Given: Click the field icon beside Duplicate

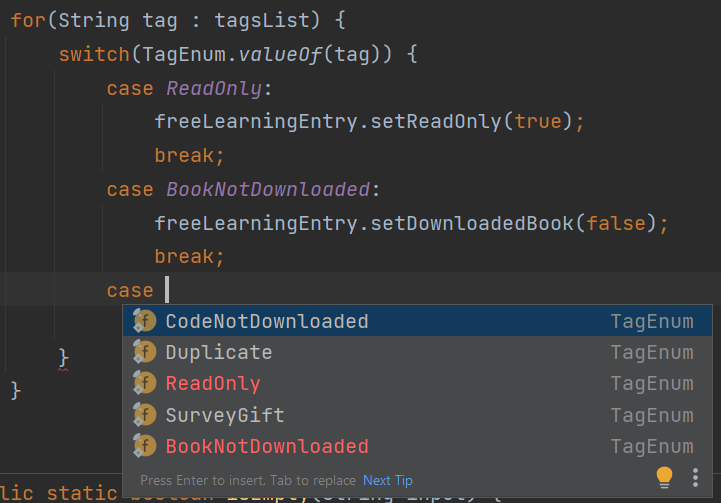Looking at the screenshot, I should pyautogui.click(x=144, y=352).
